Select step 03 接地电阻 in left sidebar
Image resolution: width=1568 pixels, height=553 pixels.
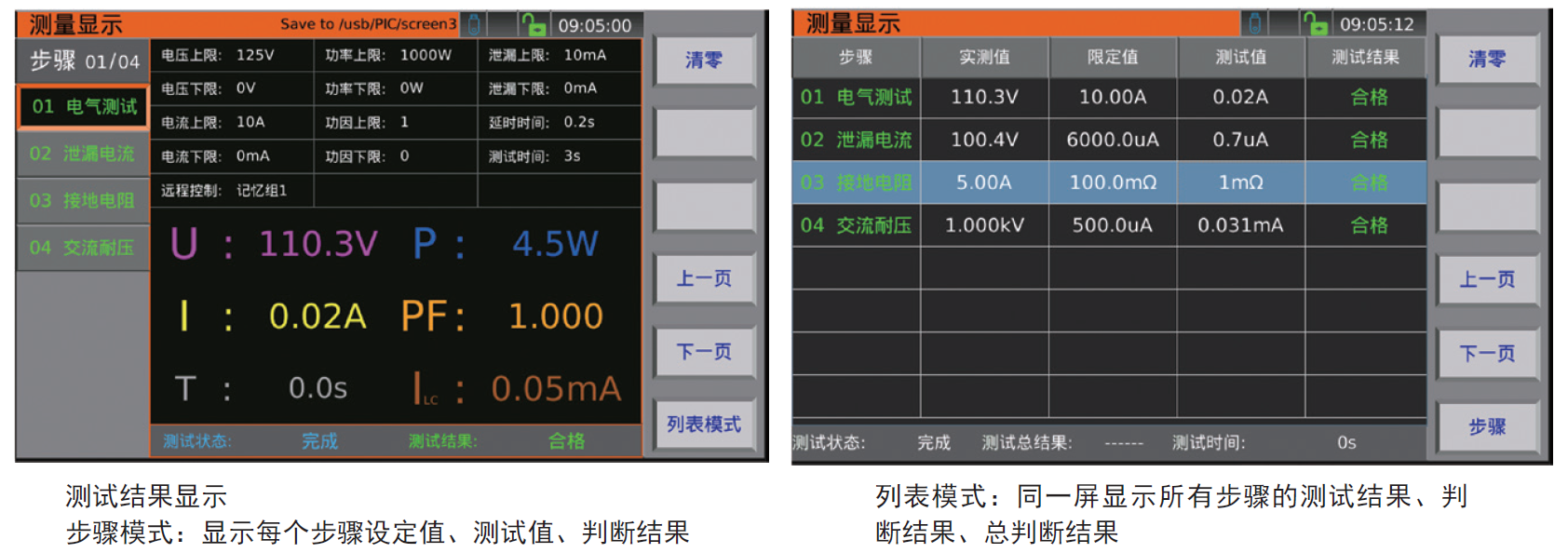82,200
